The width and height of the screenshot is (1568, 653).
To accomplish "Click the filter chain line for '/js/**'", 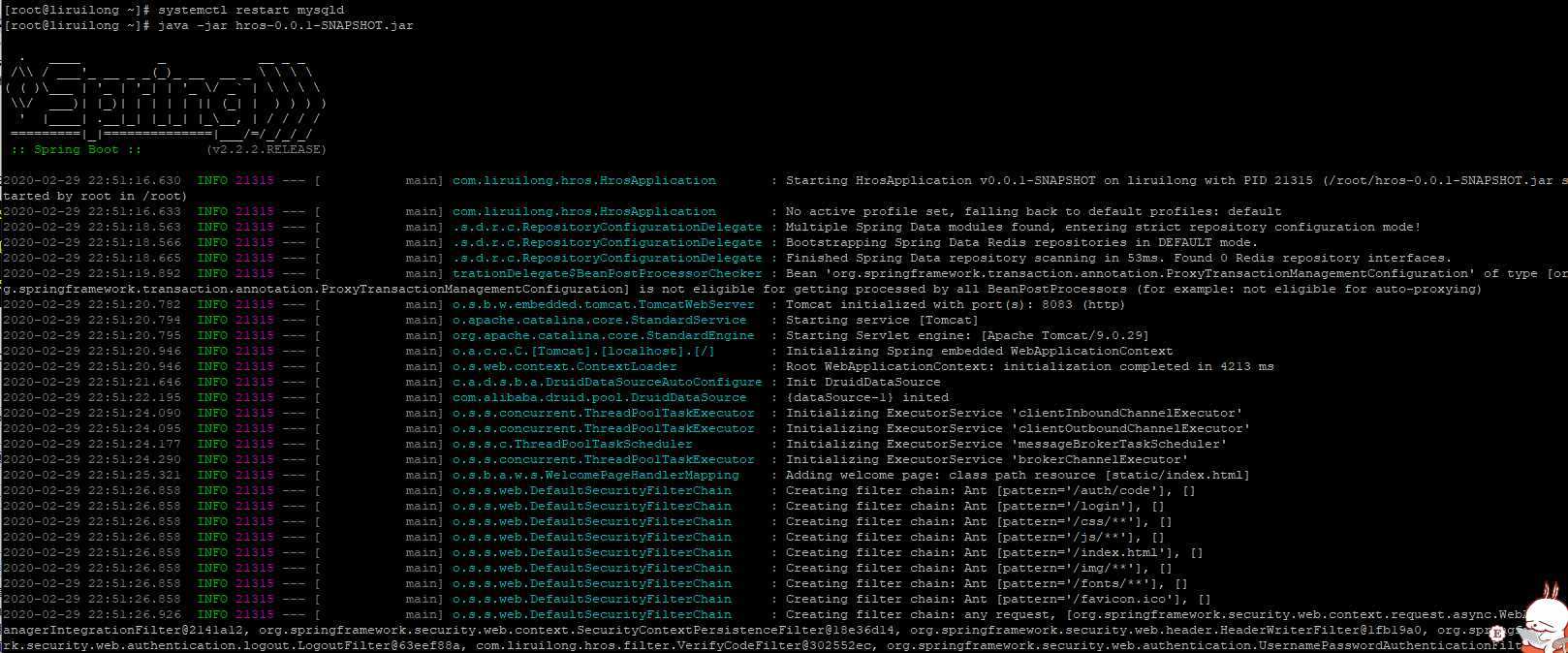I will pyautogui.click(x=975, y=537).
